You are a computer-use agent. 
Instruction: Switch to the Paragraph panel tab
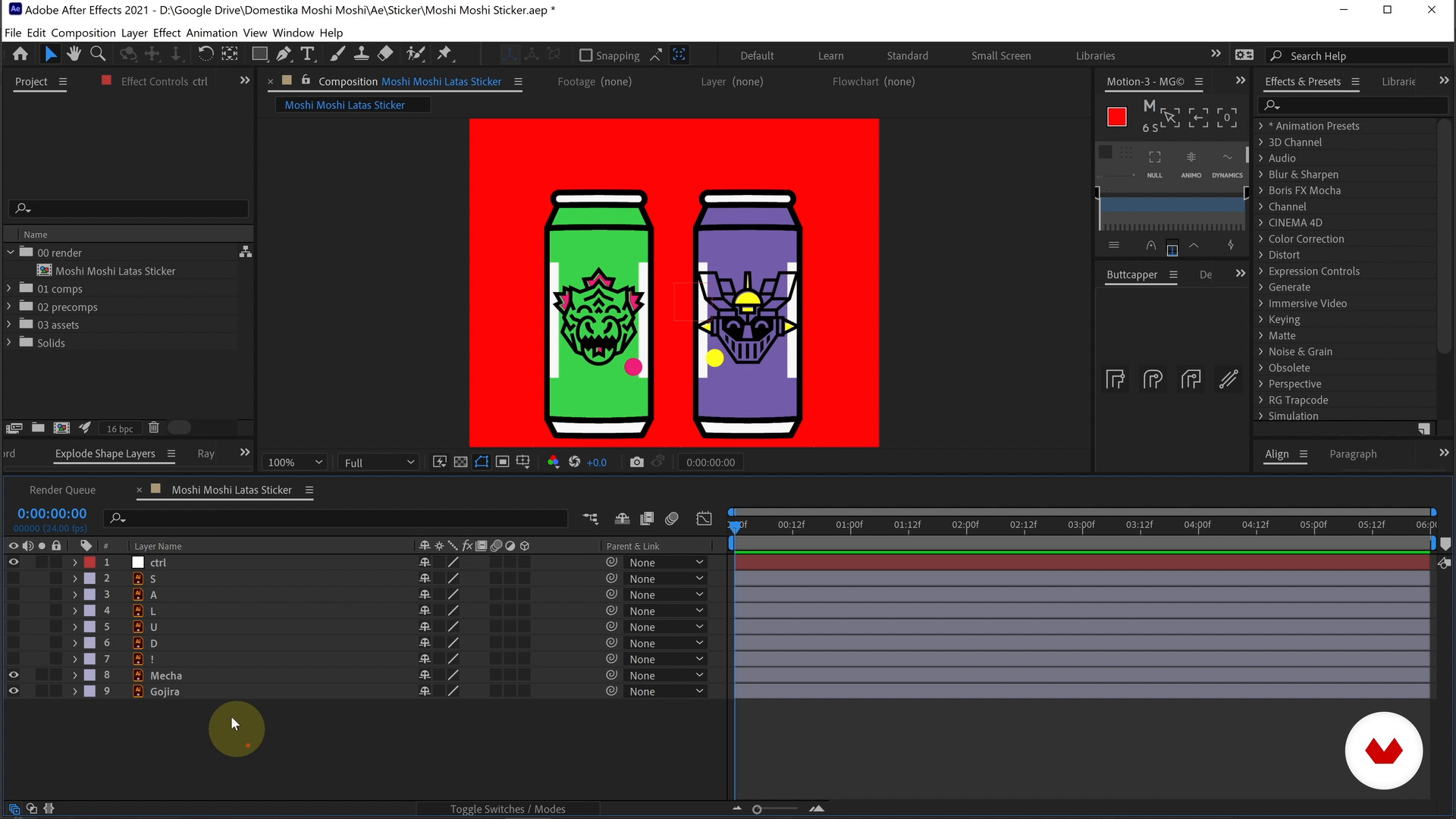tap(1353, 453)
